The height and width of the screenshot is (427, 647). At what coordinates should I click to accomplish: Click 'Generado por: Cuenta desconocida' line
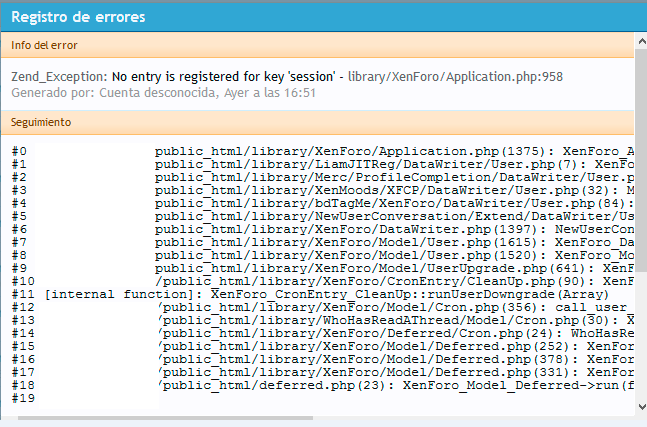(x=163, y=92)
